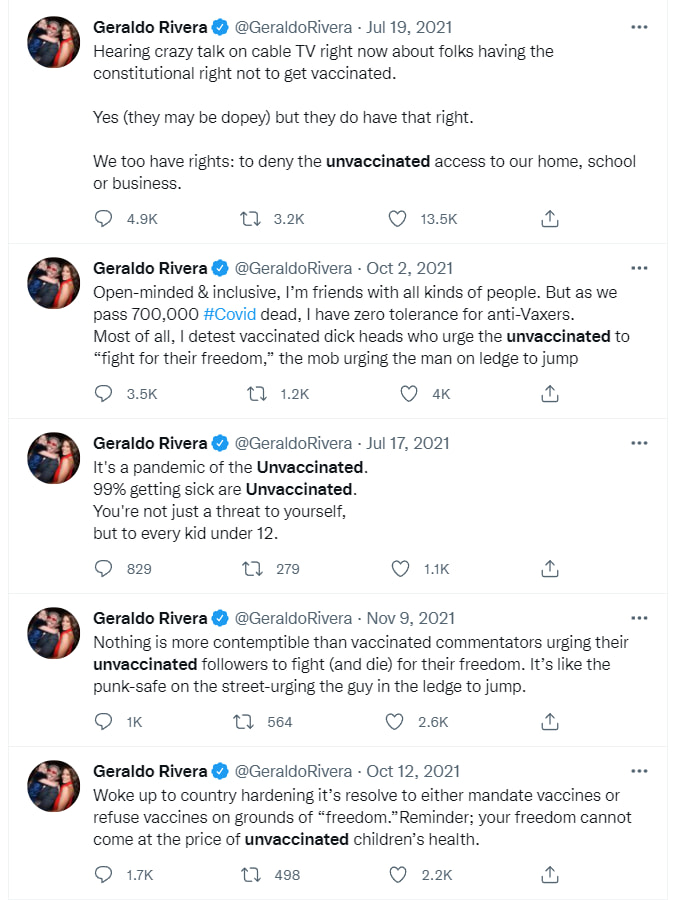
Task: Click the Geraldo Rivera name on the first tweet
Action: [x=150, y=27]
